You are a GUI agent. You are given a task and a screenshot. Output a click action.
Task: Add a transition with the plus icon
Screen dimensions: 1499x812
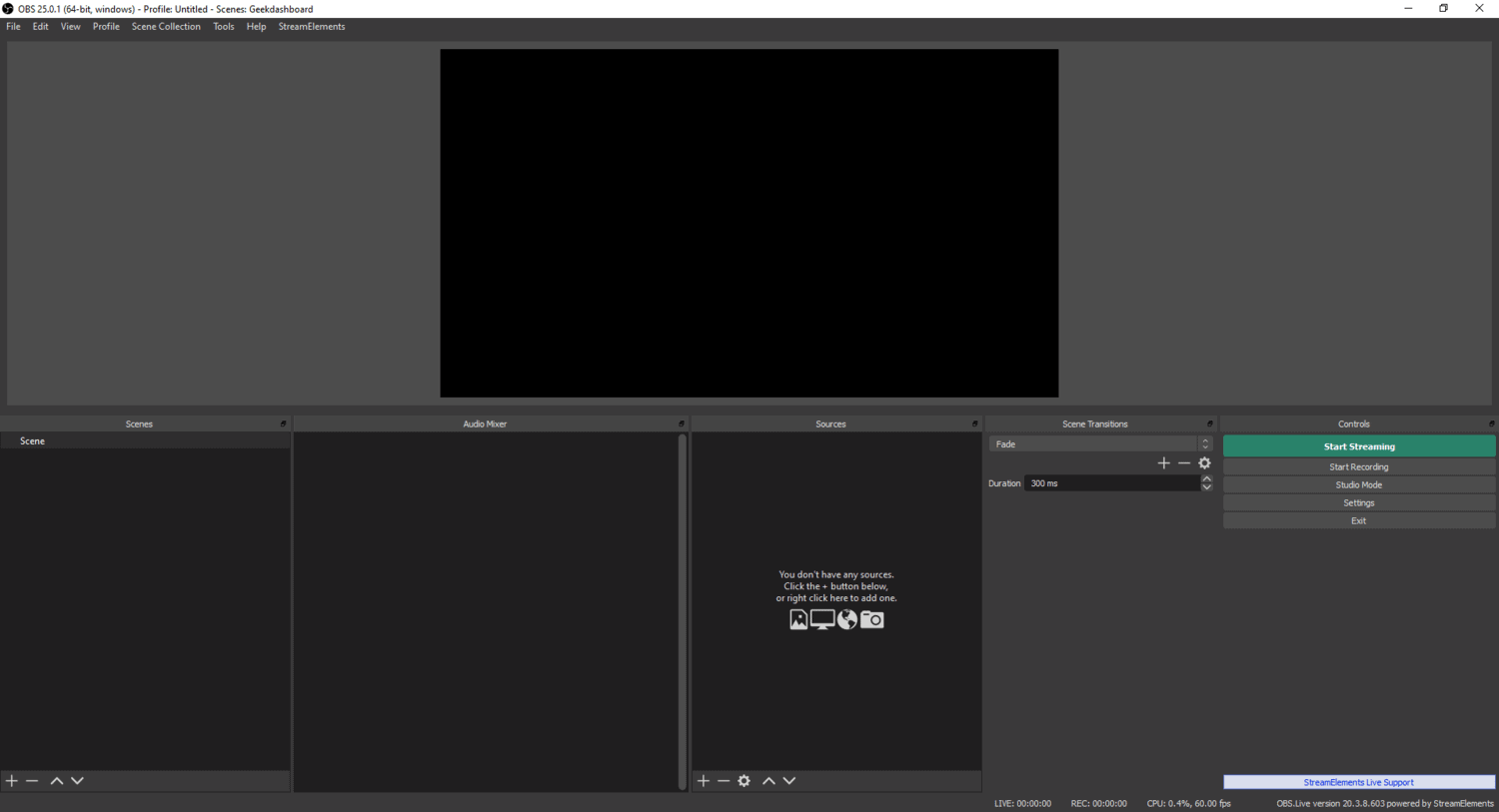click(1163, 462)
